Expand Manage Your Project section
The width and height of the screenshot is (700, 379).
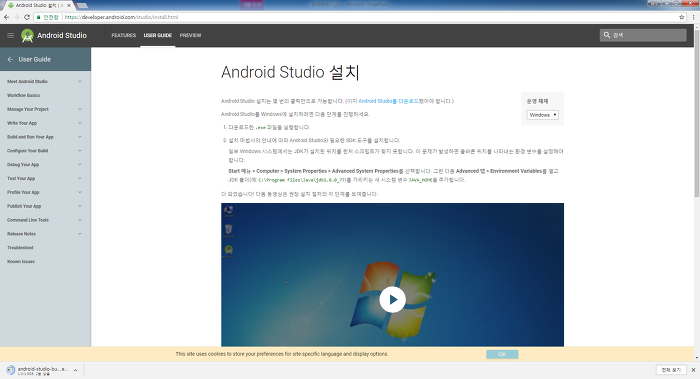[x=80, y=109]
